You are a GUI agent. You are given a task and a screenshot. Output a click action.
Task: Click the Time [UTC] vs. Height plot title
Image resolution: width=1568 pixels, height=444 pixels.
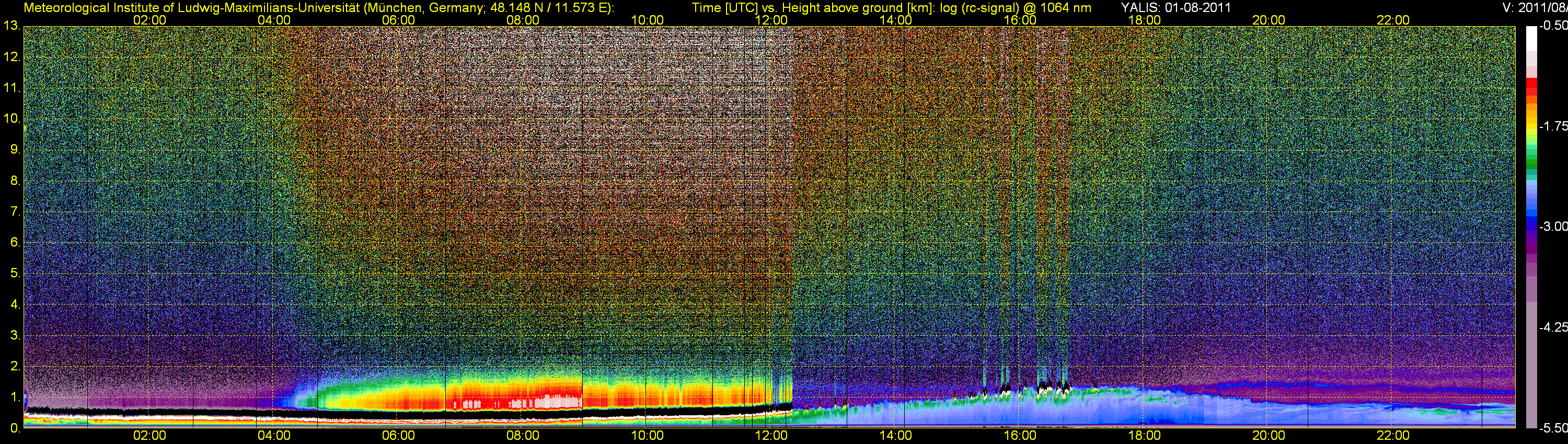891,8
